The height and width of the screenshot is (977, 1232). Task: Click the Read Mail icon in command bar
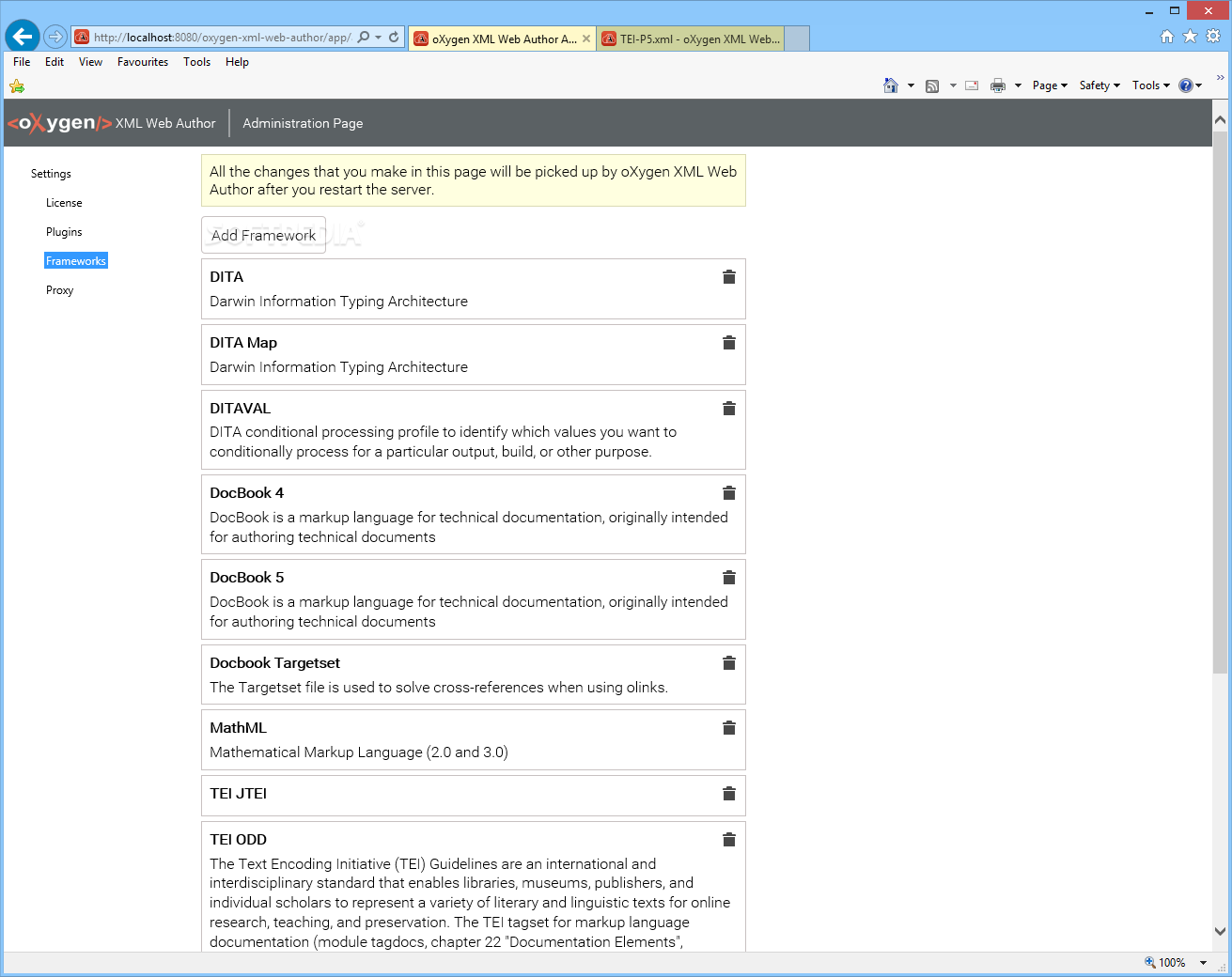(972, 85)
